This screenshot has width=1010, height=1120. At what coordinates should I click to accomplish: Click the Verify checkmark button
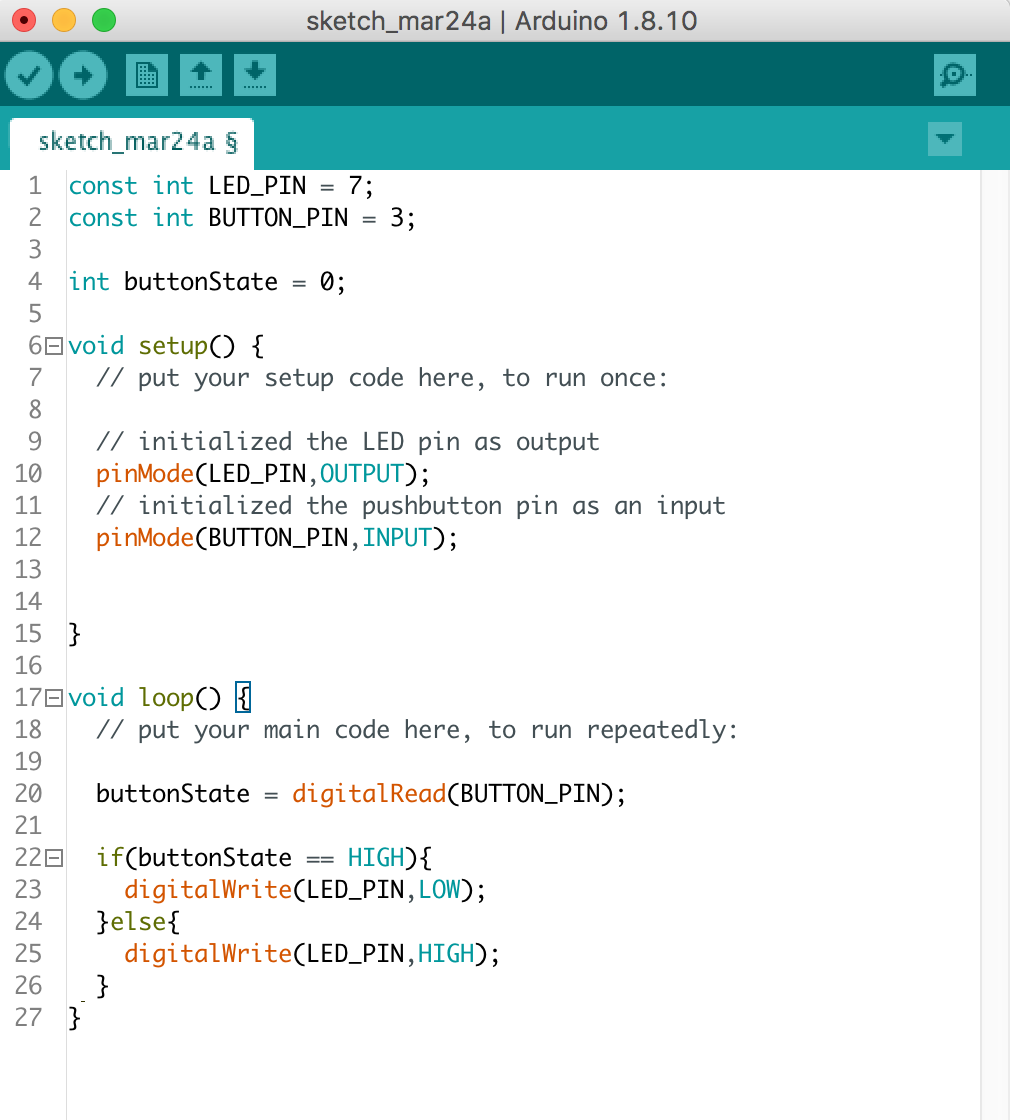point(29,75)
